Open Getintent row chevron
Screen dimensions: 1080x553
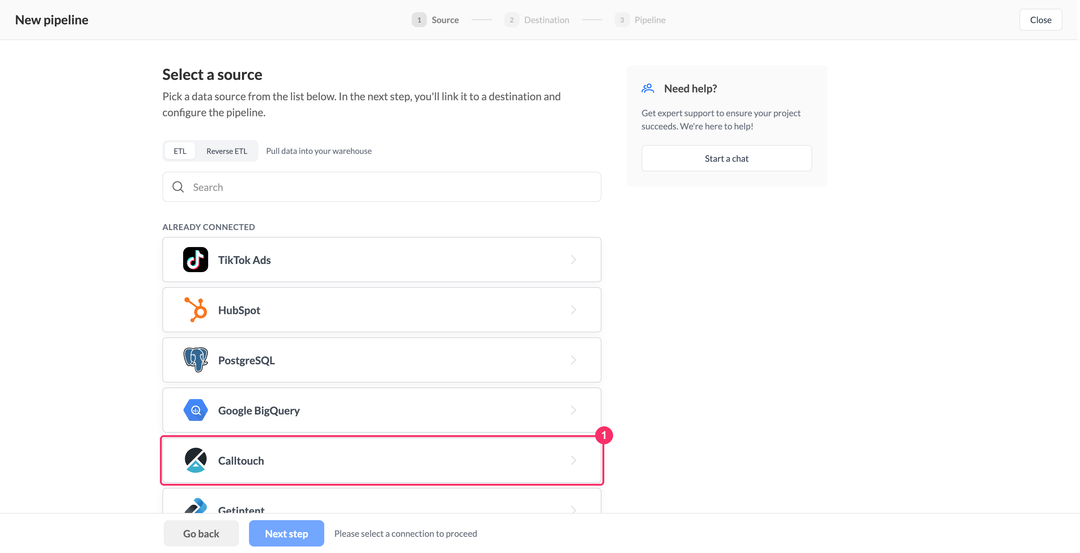tap(574, 510)
